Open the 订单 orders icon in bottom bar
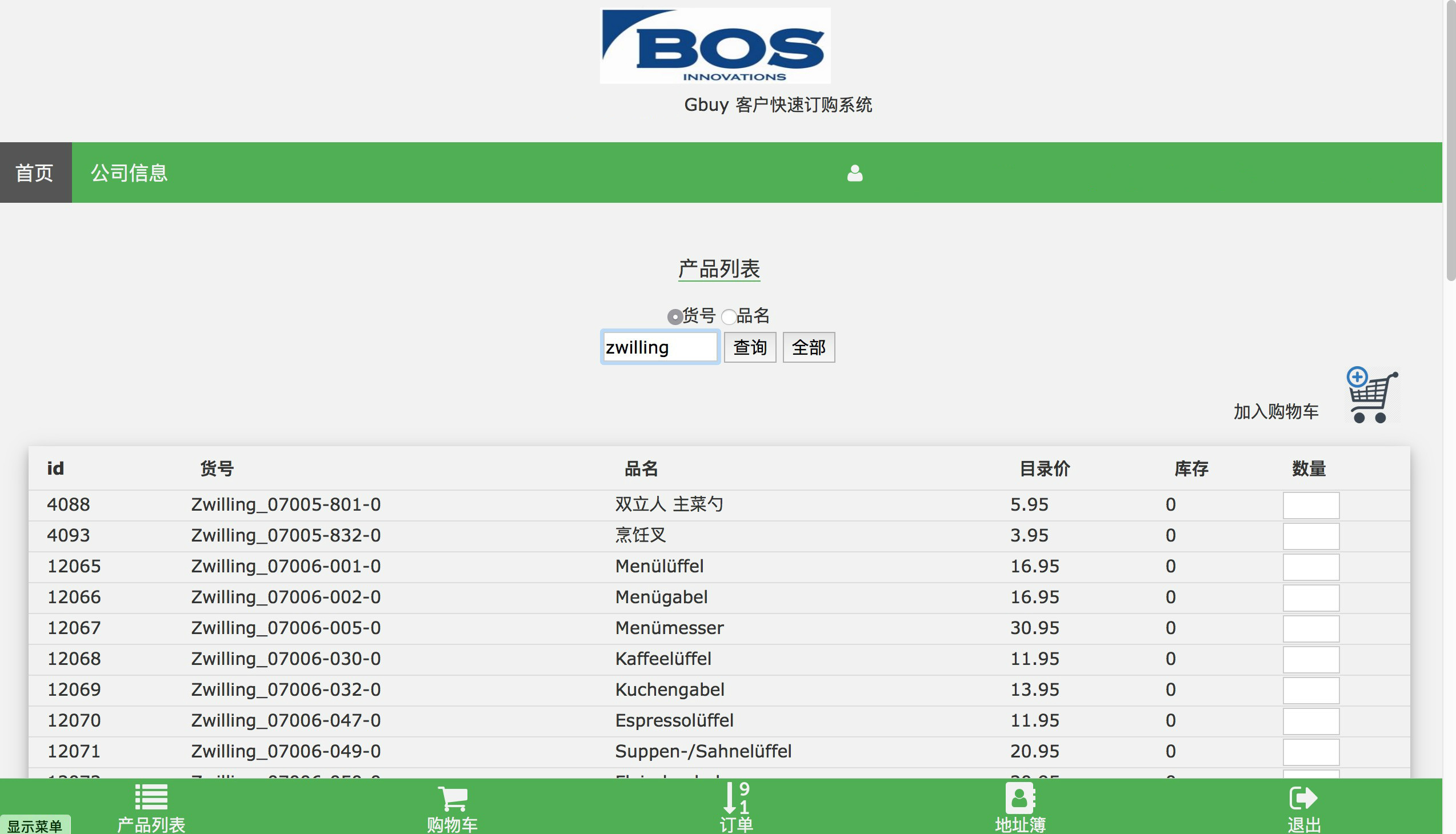 click(737, 797)
